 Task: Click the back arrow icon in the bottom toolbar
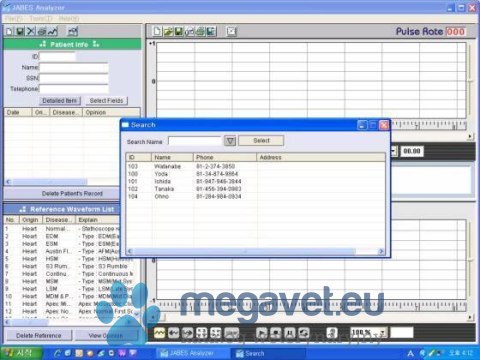173,332
